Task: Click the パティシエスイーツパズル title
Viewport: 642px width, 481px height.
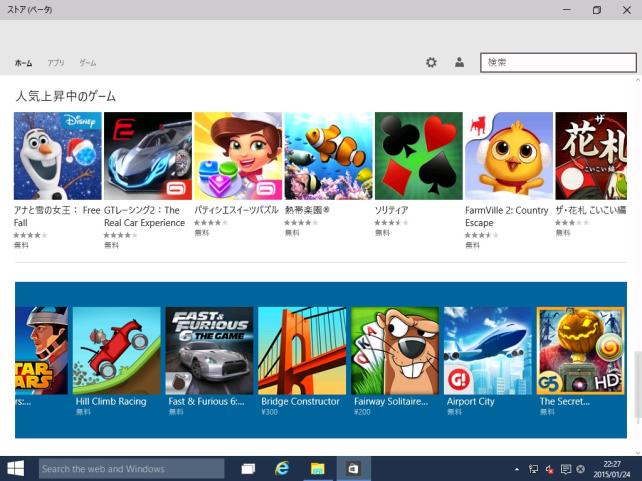Action: click(x=236, y=210)
